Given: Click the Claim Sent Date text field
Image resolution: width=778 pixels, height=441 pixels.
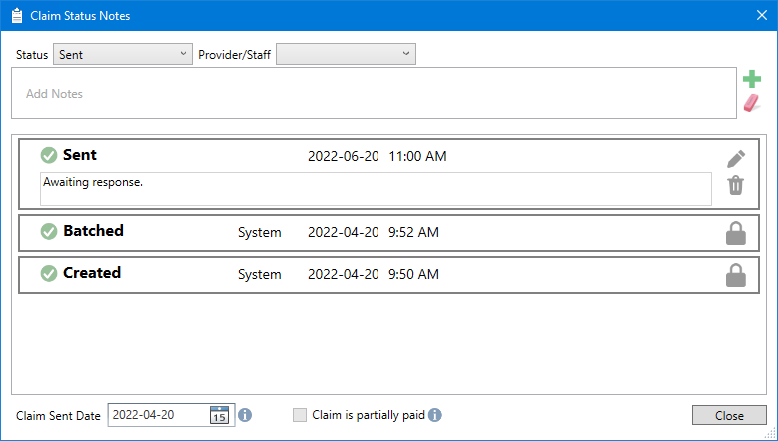Looking at the screenshot, I should click(158, 415).
